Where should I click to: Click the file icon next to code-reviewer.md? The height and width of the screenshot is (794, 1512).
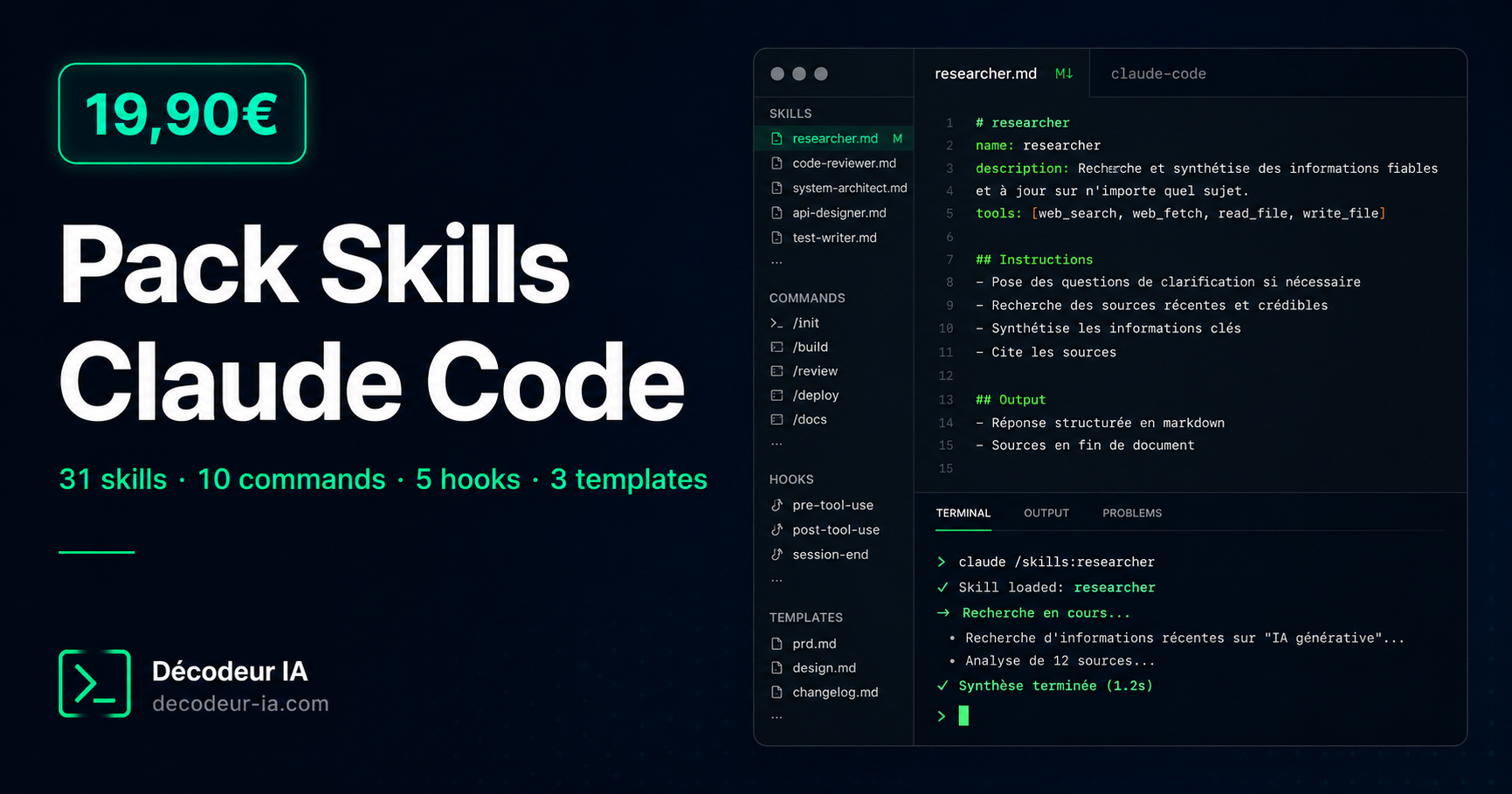point(777,163)
